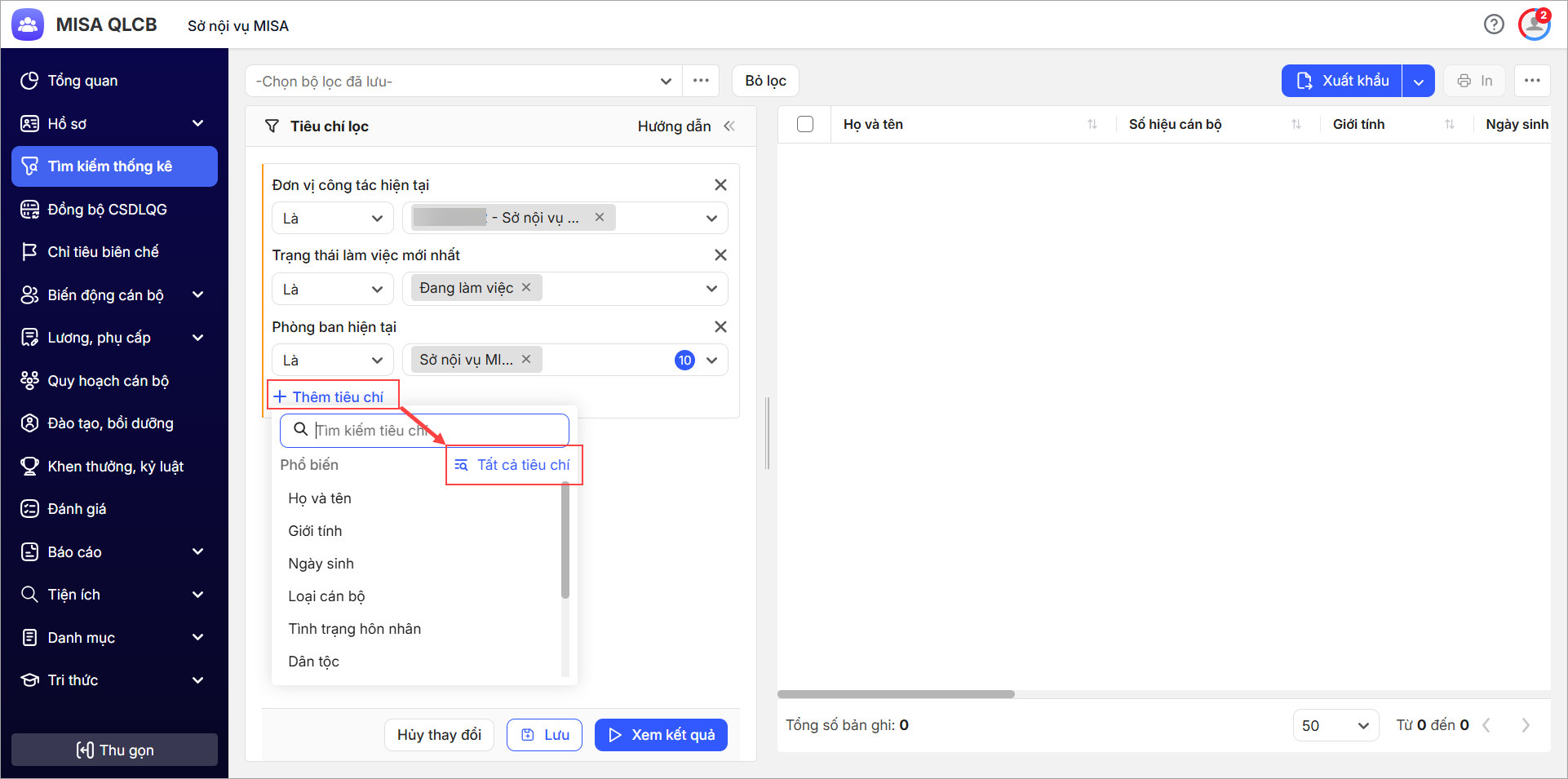Click the Xem kết quả button
The height and width of the screenshot is (779, 1568).
661,735
